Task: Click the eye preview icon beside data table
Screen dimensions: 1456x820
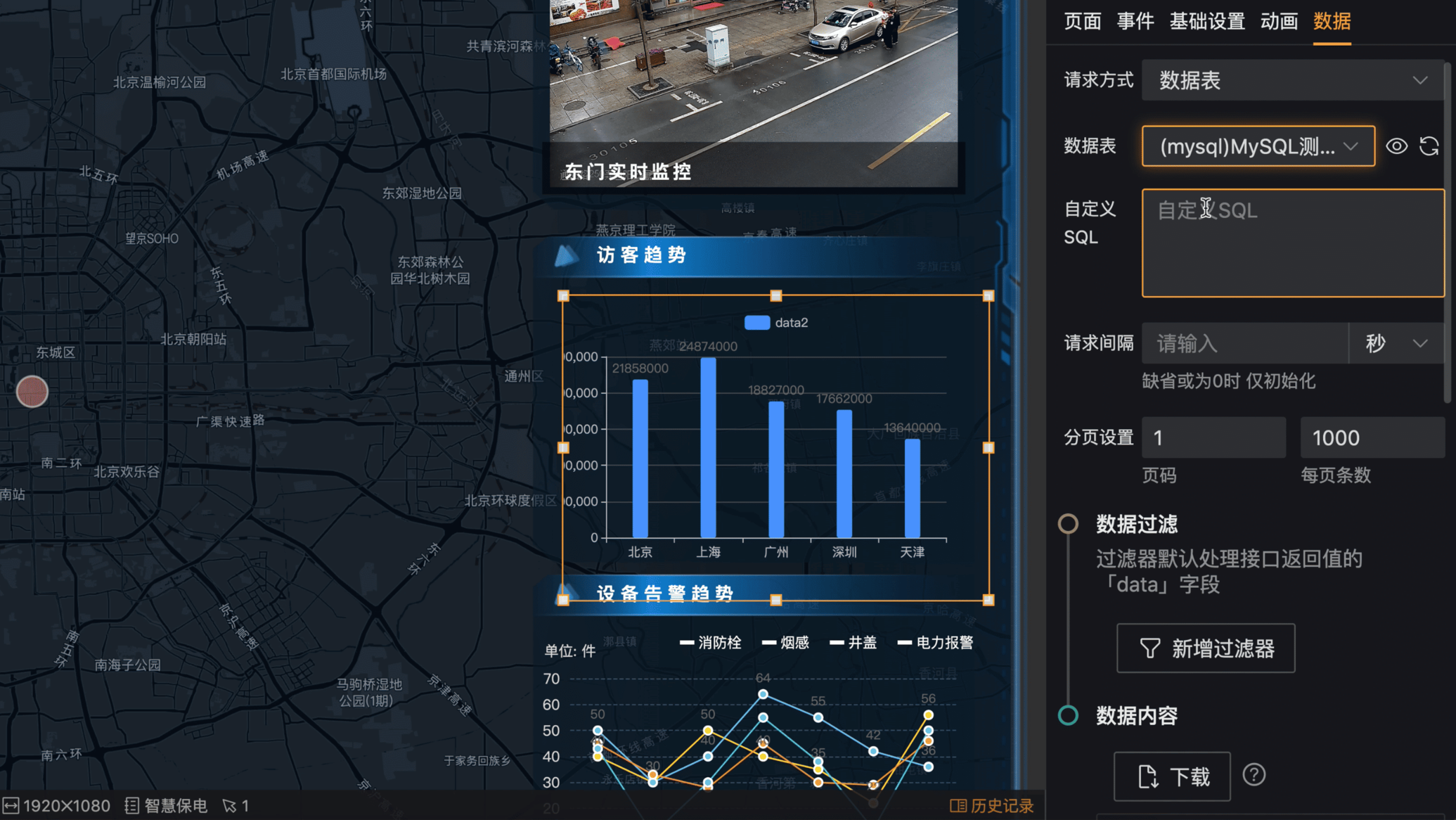Action: pyautogui.click(x=1396, y=146)
